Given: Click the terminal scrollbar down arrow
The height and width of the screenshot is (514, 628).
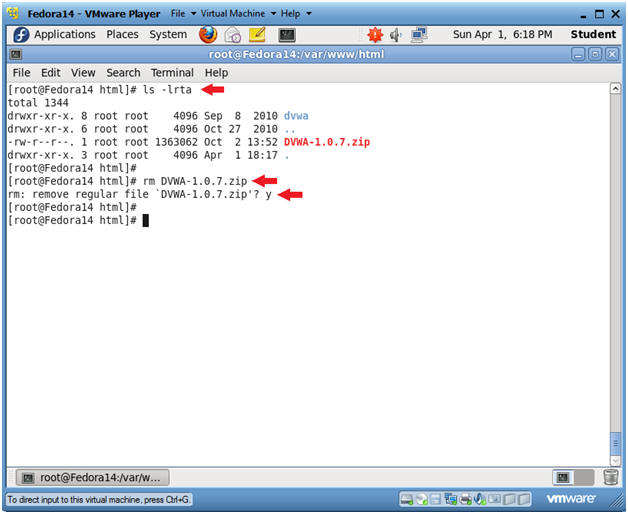Looking at the screenshot, I should (615, 461).
